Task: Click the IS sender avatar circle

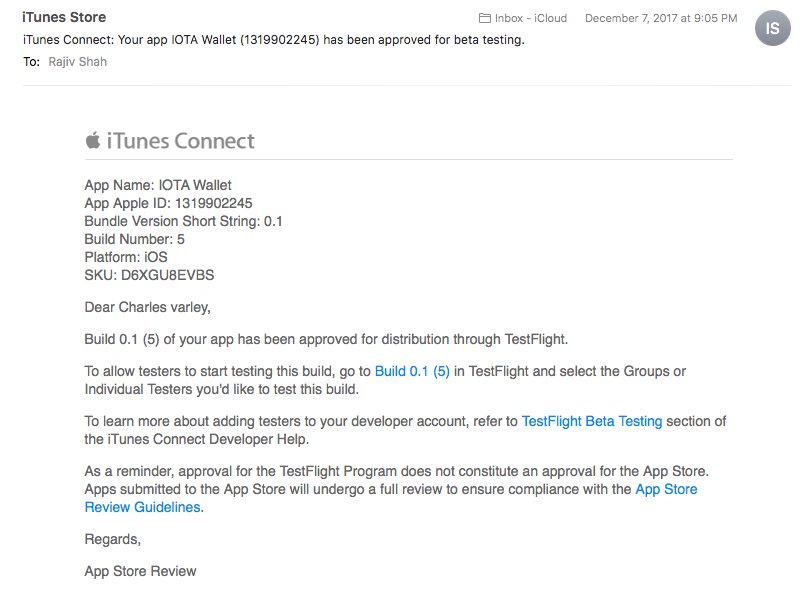Action: click(772, 28)
